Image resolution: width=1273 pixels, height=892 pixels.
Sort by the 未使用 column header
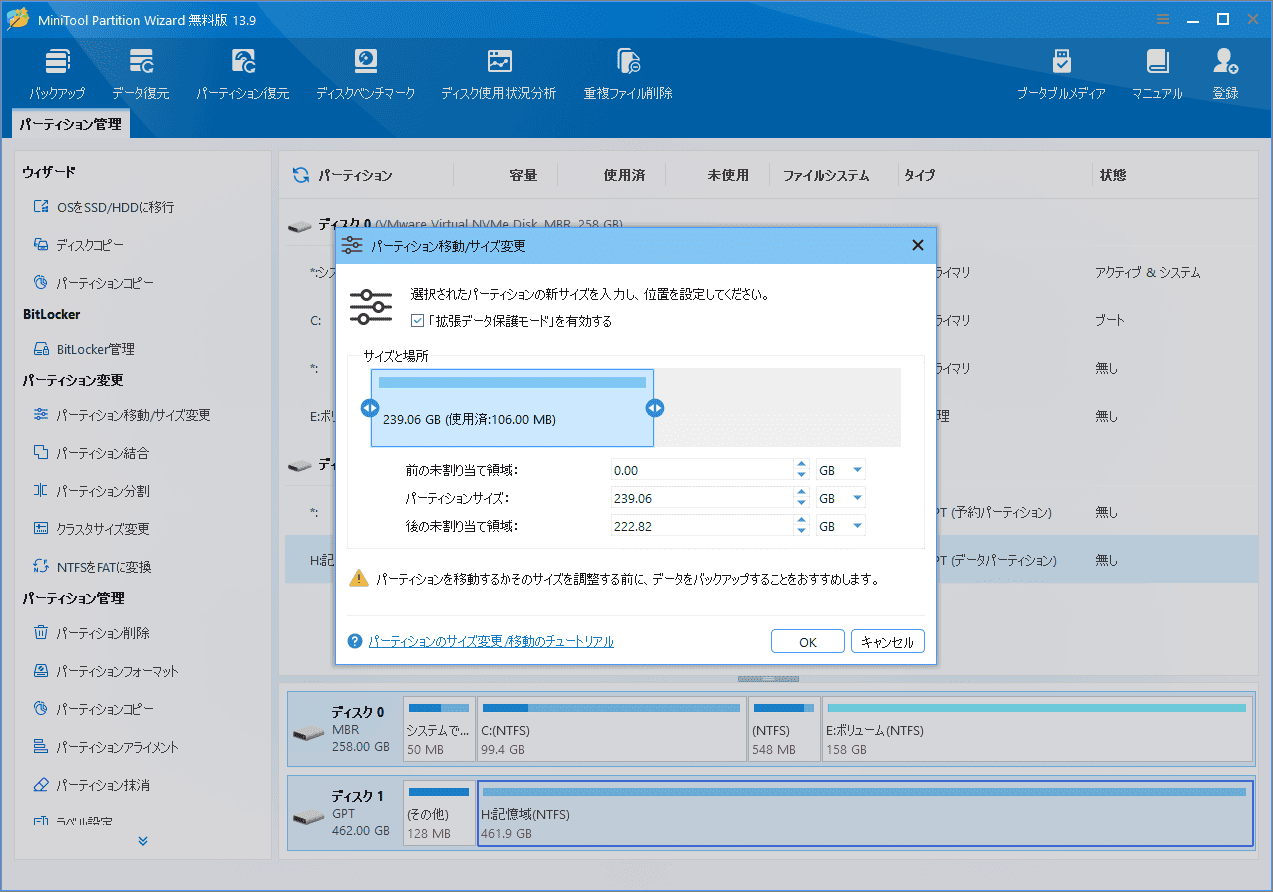coord(728,175)
